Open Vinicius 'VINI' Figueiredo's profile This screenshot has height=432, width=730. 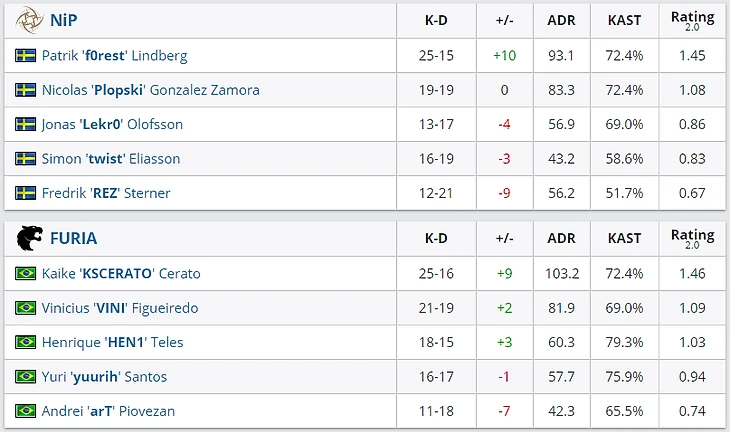(120, 308)
